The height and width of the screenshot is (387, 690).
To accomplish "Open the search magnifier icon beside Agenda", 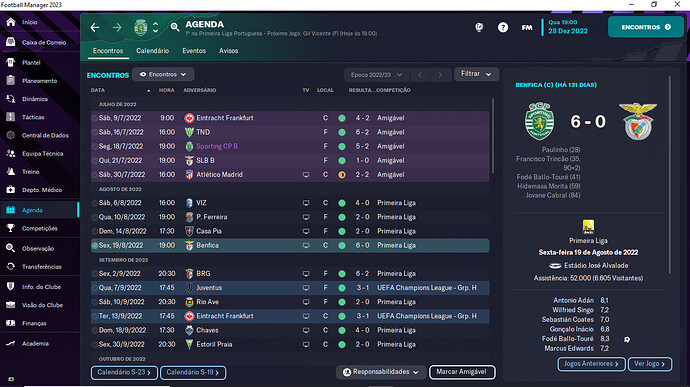I will 175,27.
